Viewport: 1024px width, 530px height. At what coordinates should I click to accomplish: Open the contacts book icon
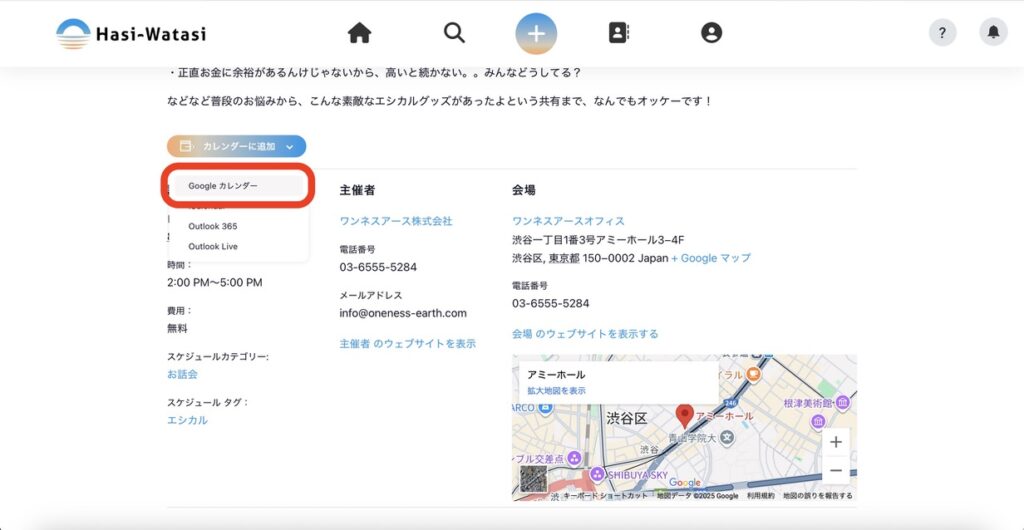pos(619,33)
